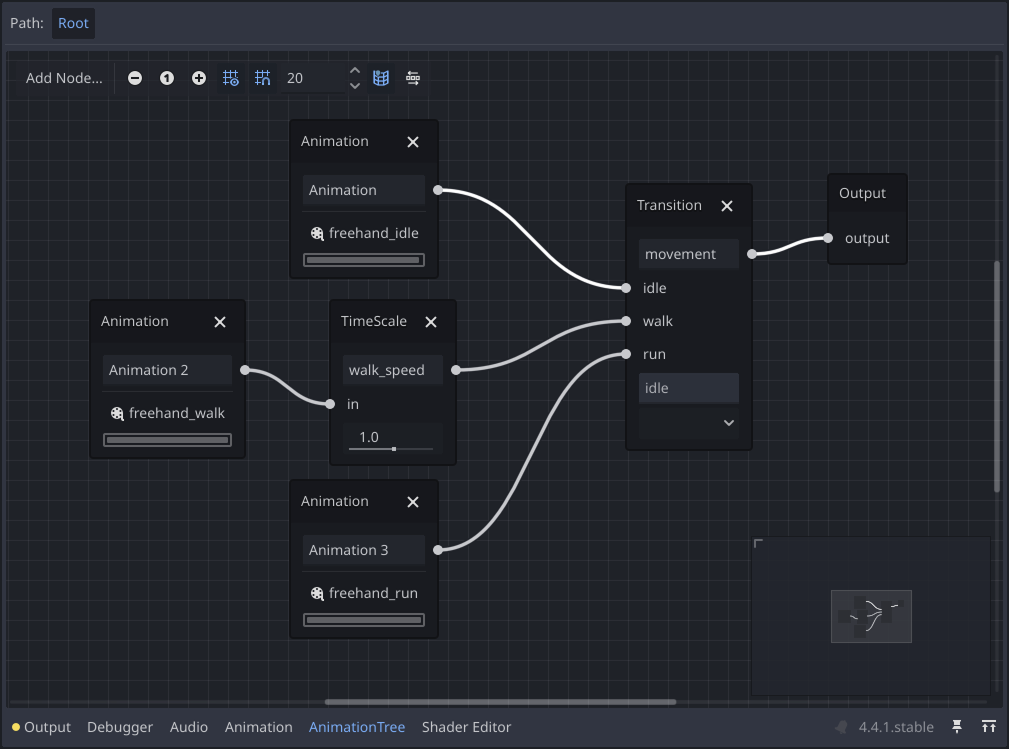Click the Output node's output port
The width and height of the screenshot is (1009, 749).
point(828,238)
